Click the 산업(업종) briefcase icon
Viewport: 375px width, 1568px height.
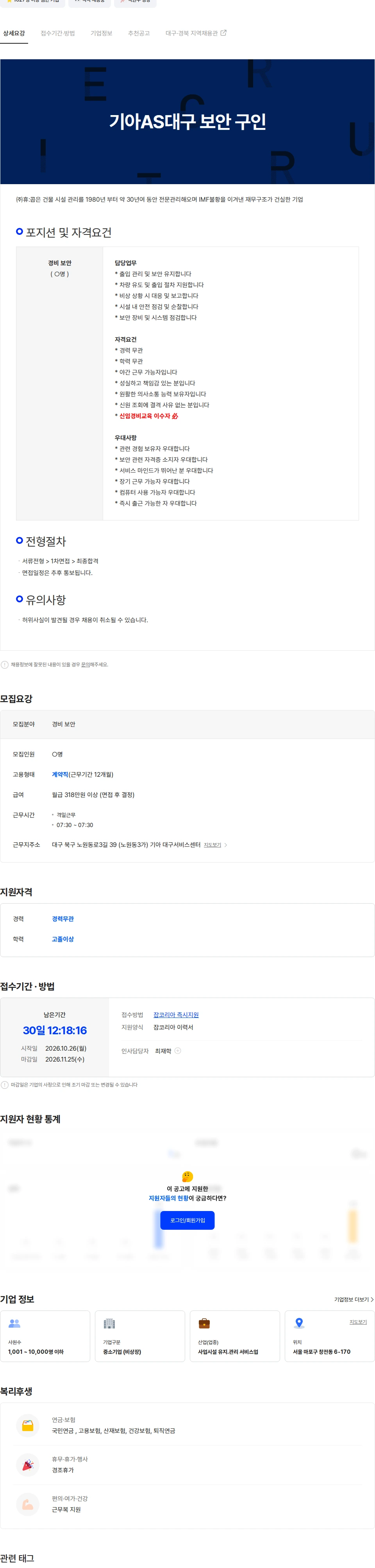pyautogui.click(x=204, y=1323)
